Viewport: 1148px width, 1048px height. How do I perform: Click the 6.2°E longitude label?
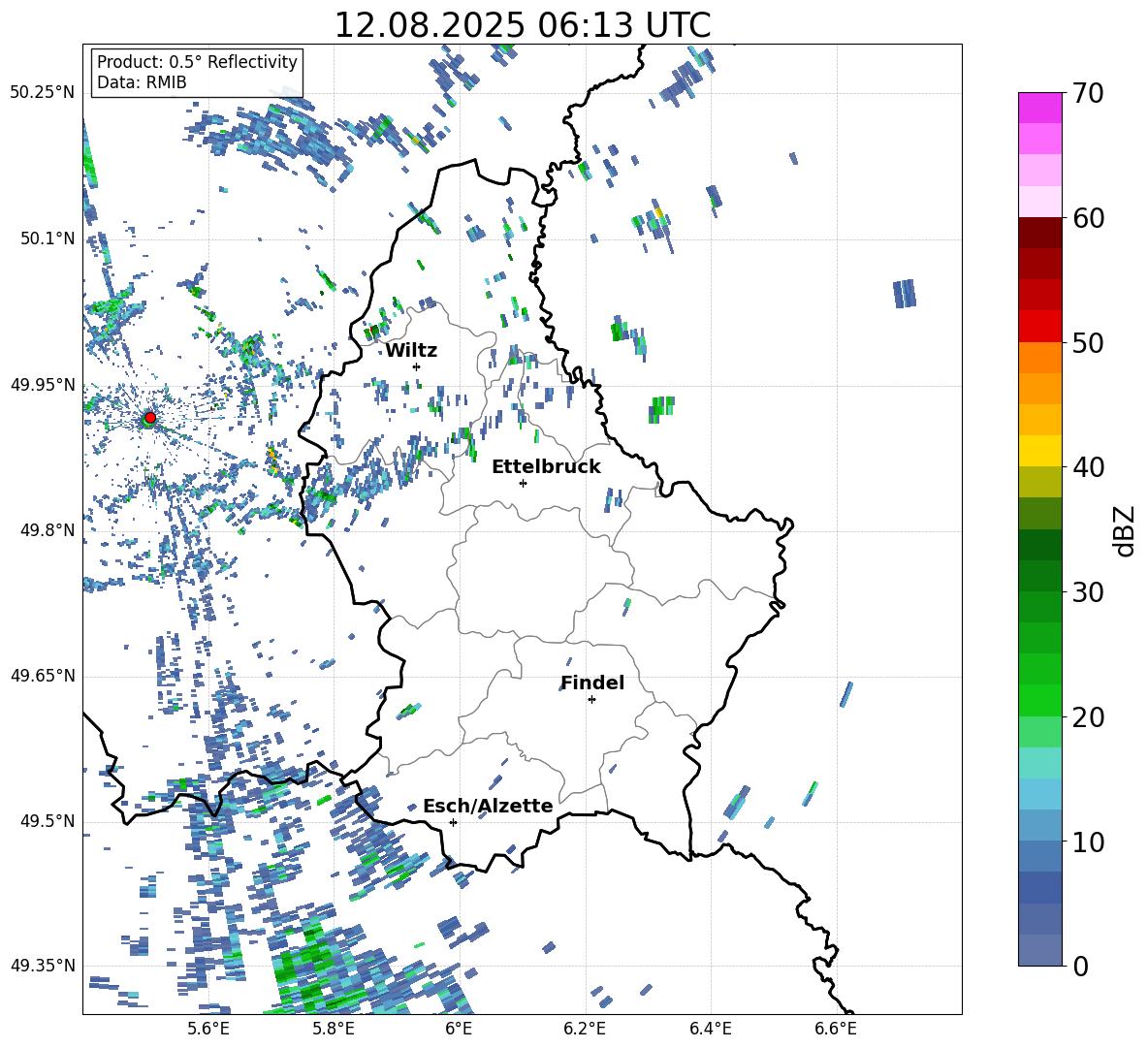pyautogui.click(x=585, y=1029)
